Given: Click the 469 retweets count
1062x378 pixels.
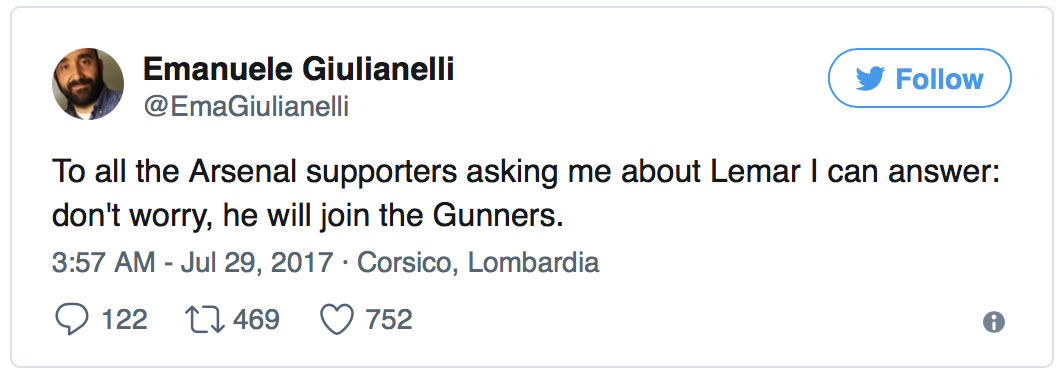Looking at the screenshot, I should [256, 320].
